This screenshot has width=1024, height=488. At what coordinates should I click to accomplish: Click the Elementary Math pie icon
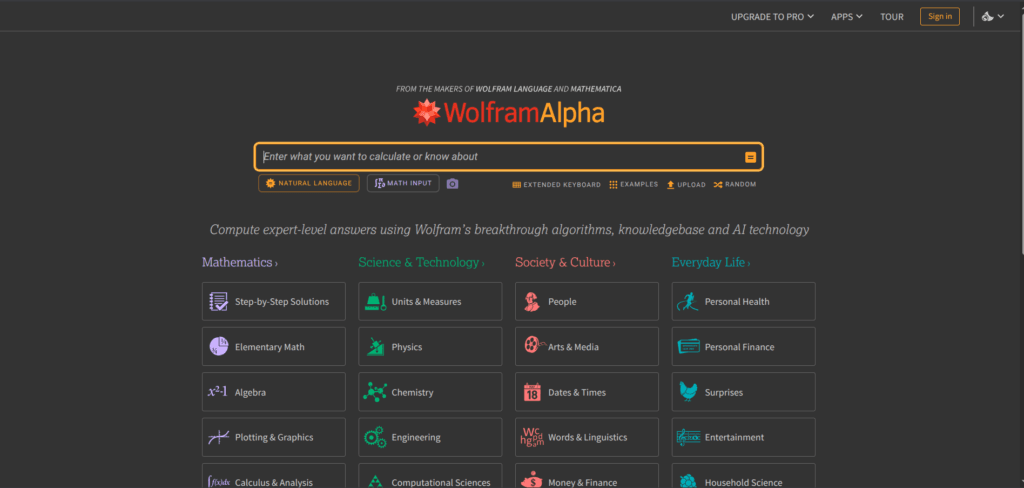(218, 347)
